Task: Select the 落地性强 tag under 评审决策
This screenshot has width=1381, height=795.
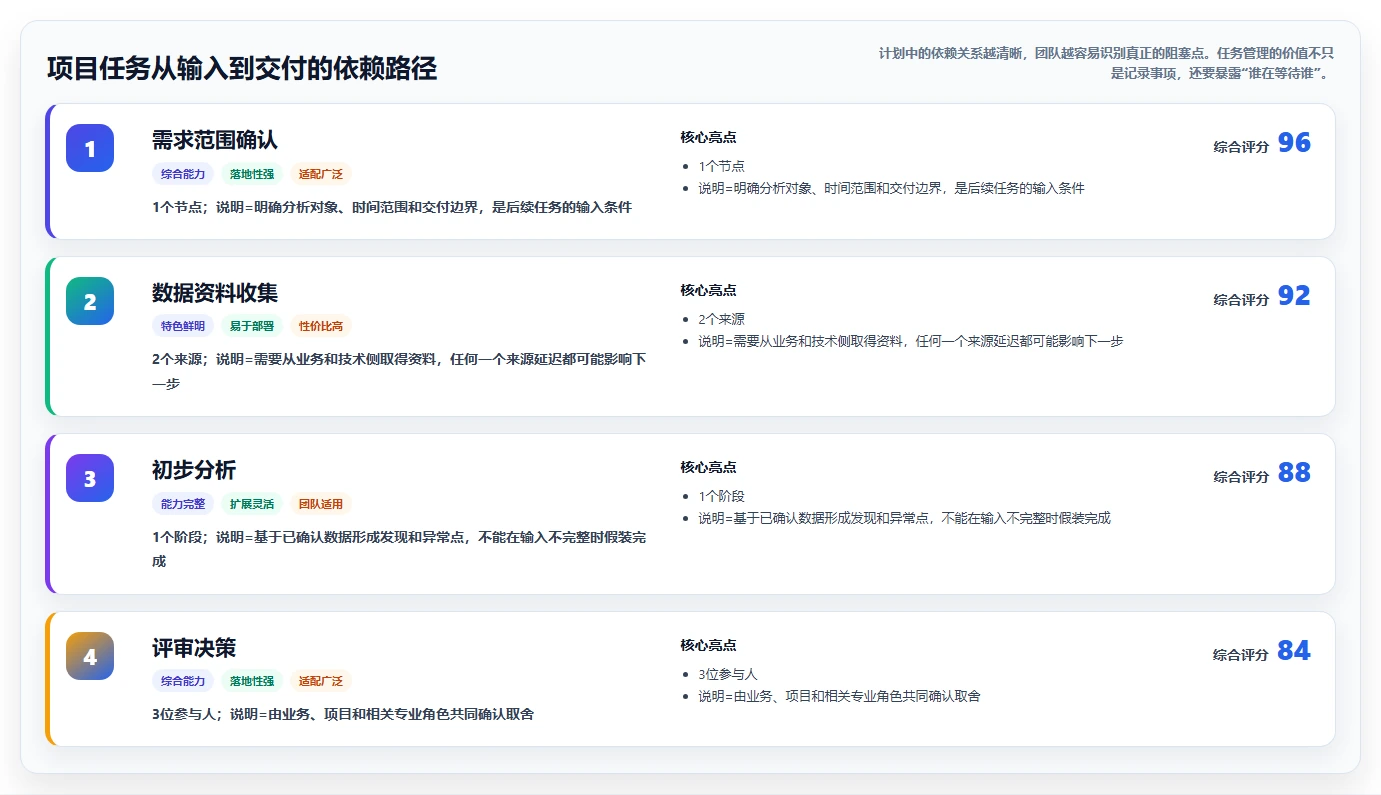Action: [252, 681]
